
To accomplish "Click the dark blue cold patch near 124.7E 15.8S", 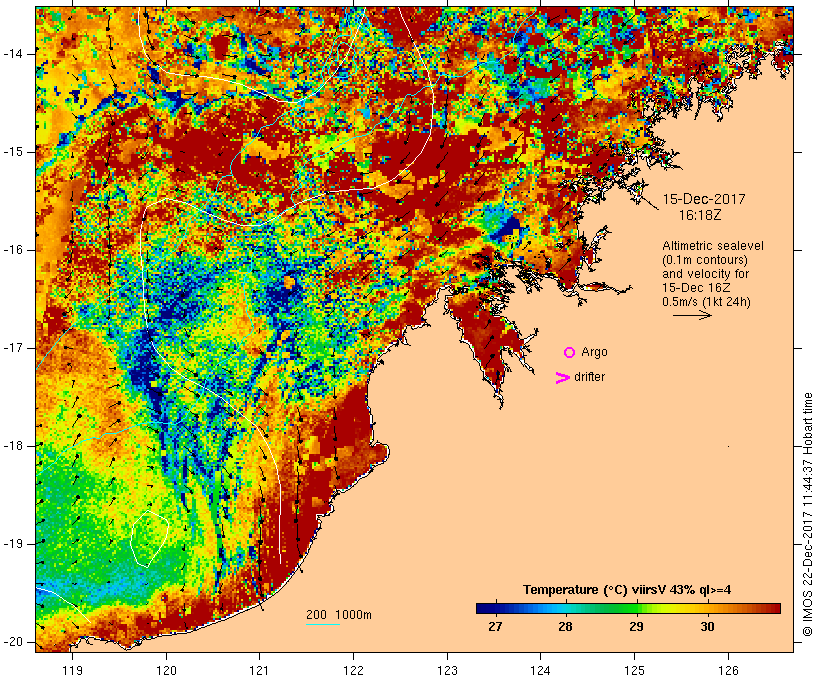I will 508,228.
